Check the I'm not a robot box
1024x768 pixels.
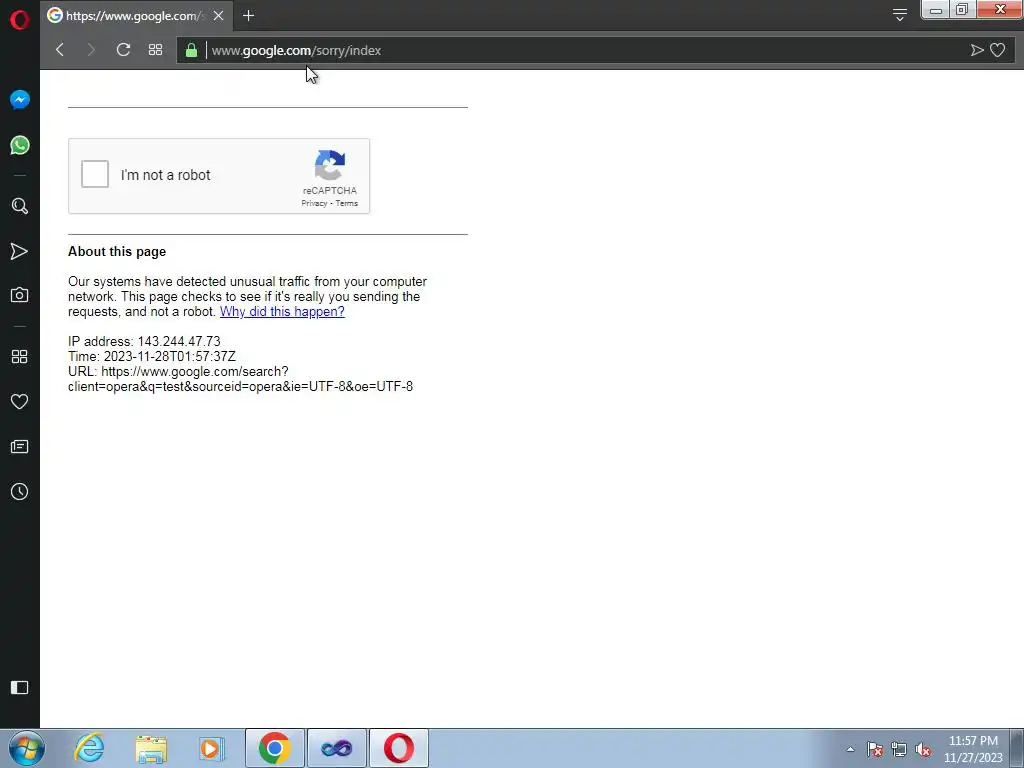95,174
